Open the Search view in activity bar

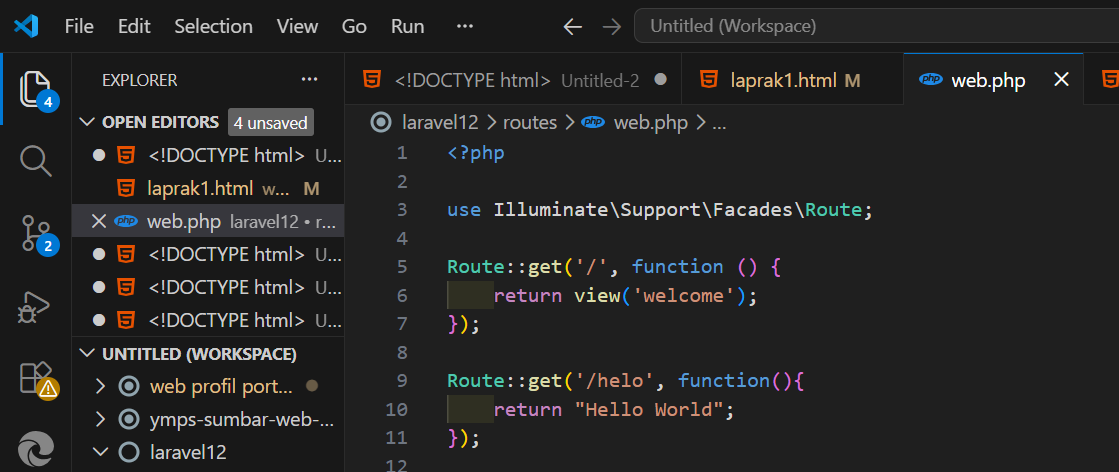36,161
